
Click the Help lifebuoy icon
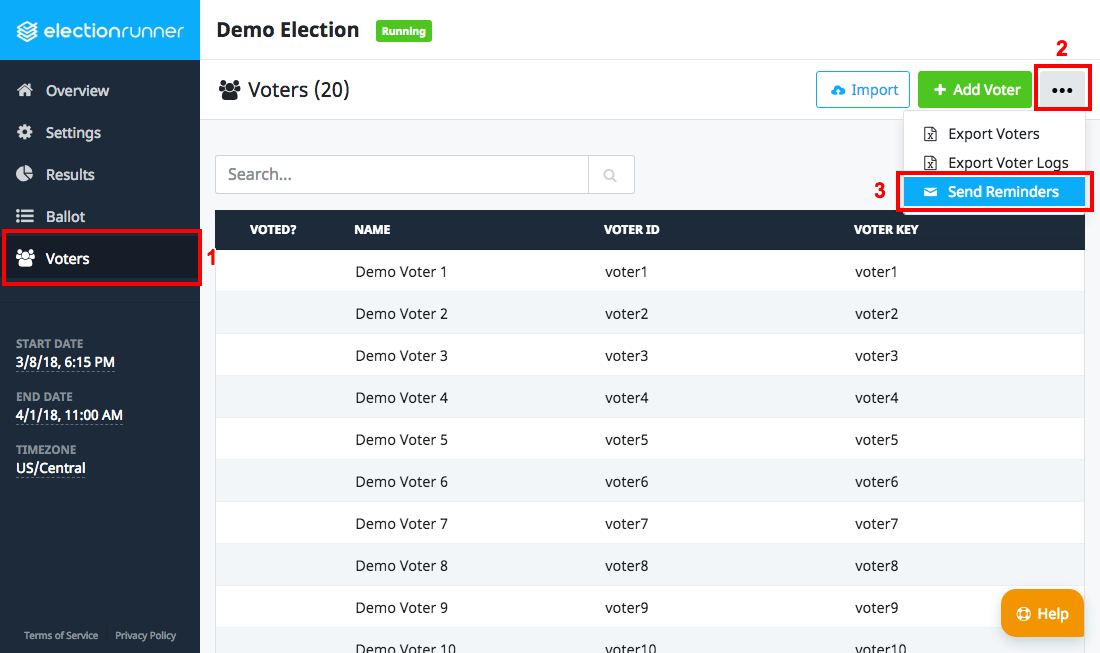(x=1024, y=614)
